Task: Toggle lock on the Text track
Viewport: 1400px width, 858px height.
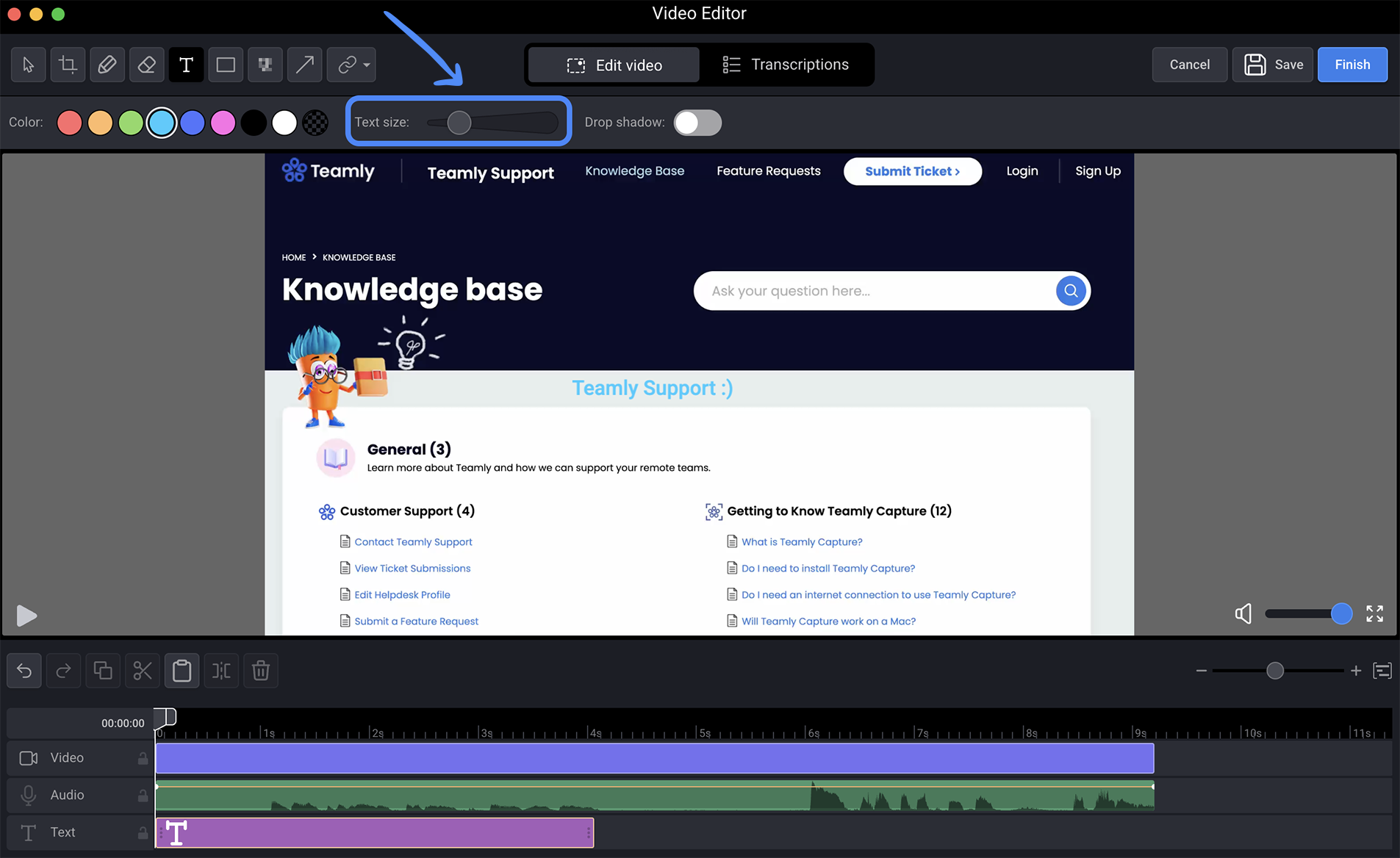Action: click(x=143, y=833)
